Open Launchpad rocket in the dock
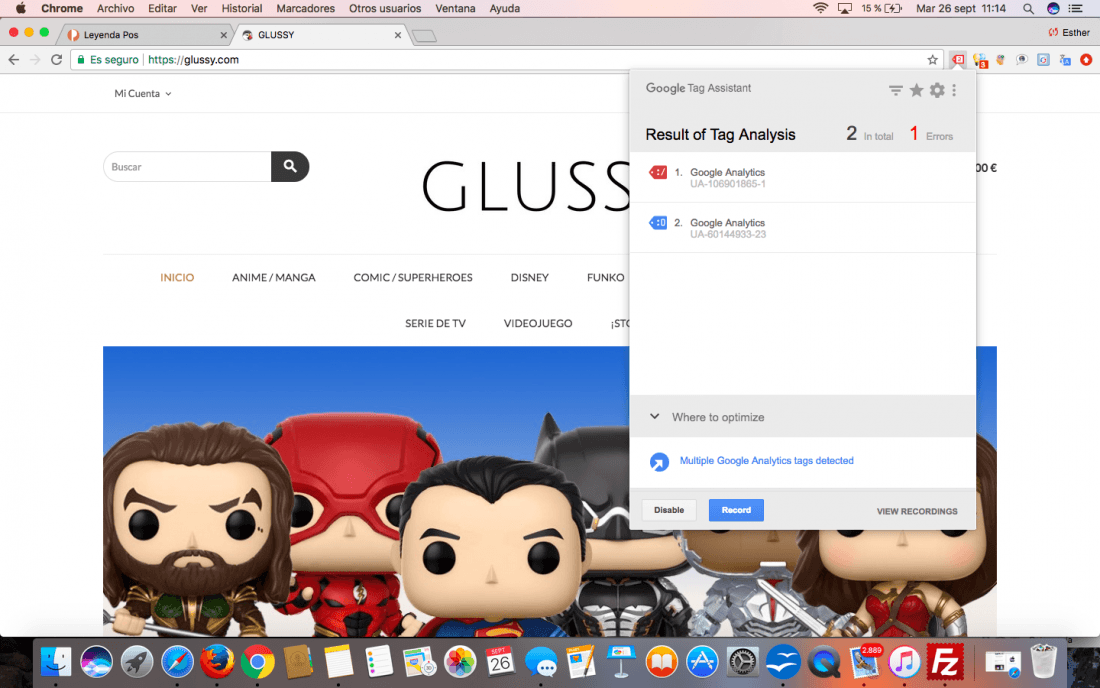Image resolution: width=1100 pixels, height=688 pixels. click(137, 661)
